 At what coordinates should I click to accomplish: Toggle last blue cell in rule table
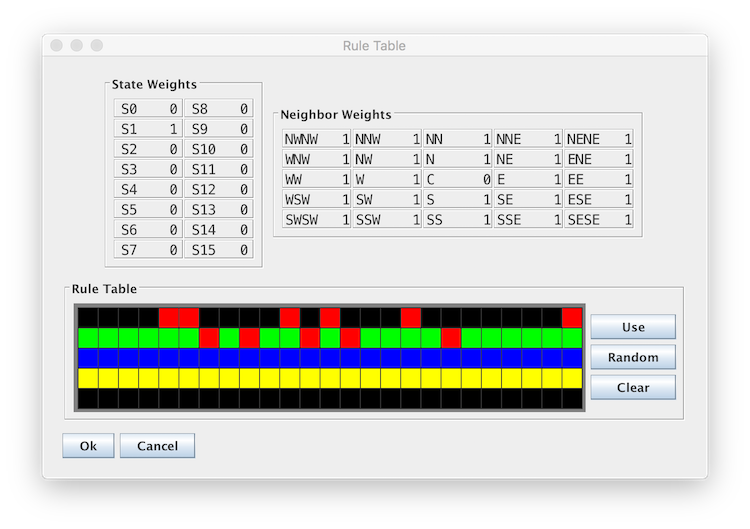[572, 358]
